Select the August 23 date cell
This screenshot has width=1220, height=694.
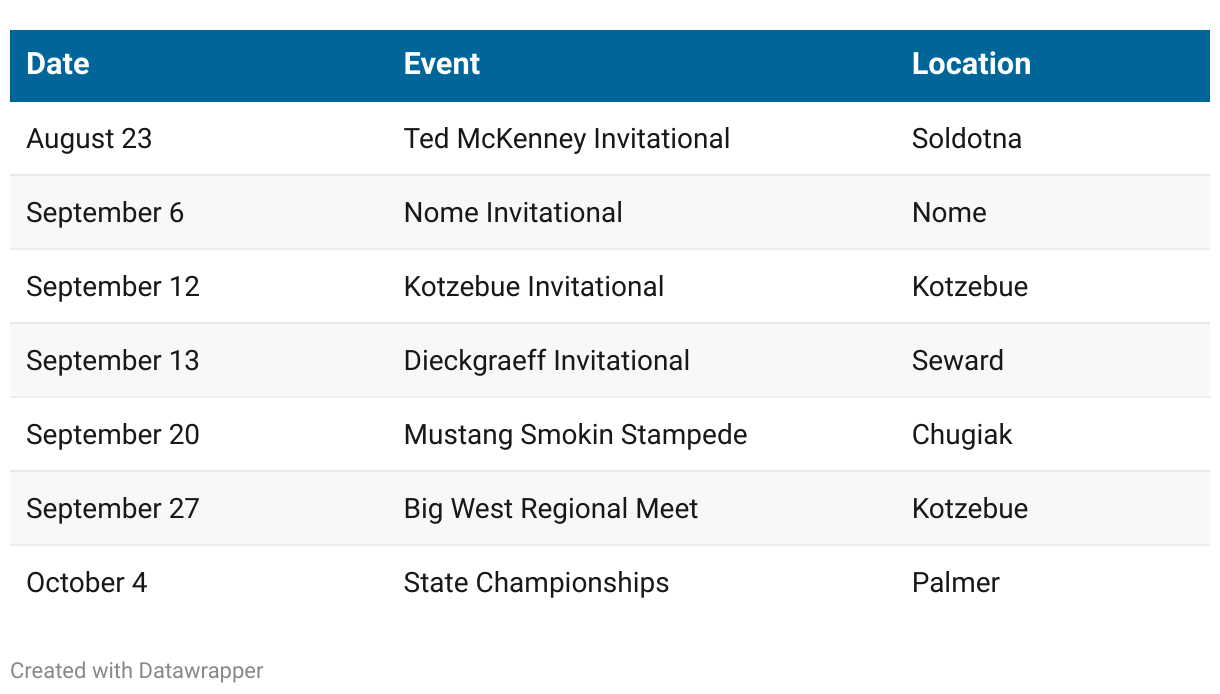pos(89,138)
